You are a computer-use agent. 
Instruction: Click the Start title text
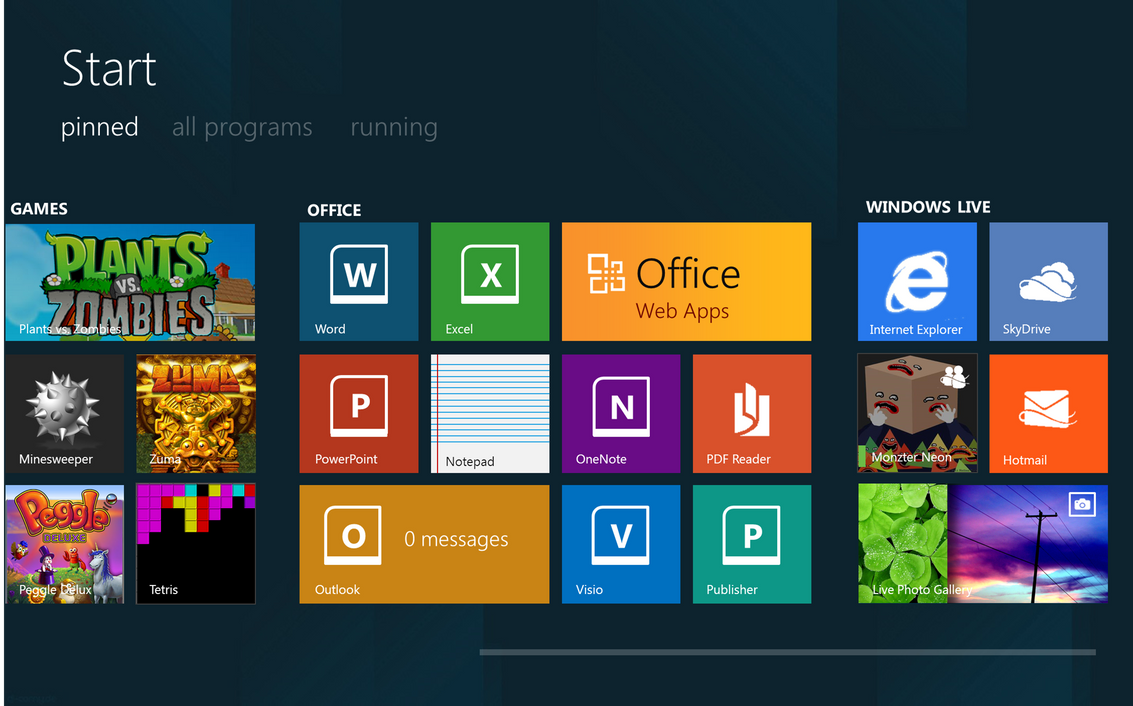click(109, 69)
